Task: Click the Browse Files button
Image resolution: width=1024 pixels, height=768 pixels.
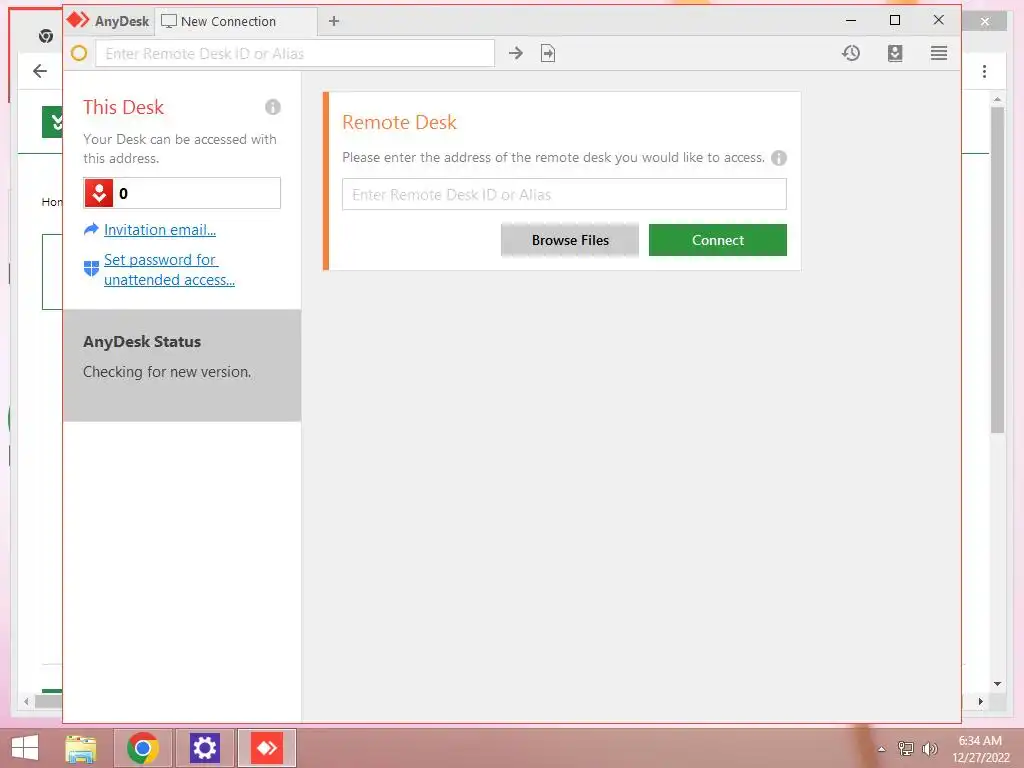Action: tap(569, 240)
